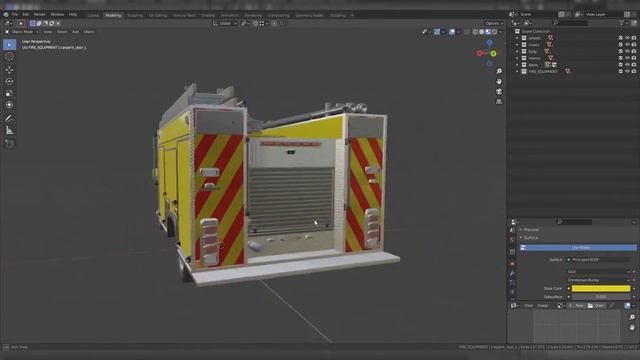Click the Subsurface value slider

[x=601, y=297]
